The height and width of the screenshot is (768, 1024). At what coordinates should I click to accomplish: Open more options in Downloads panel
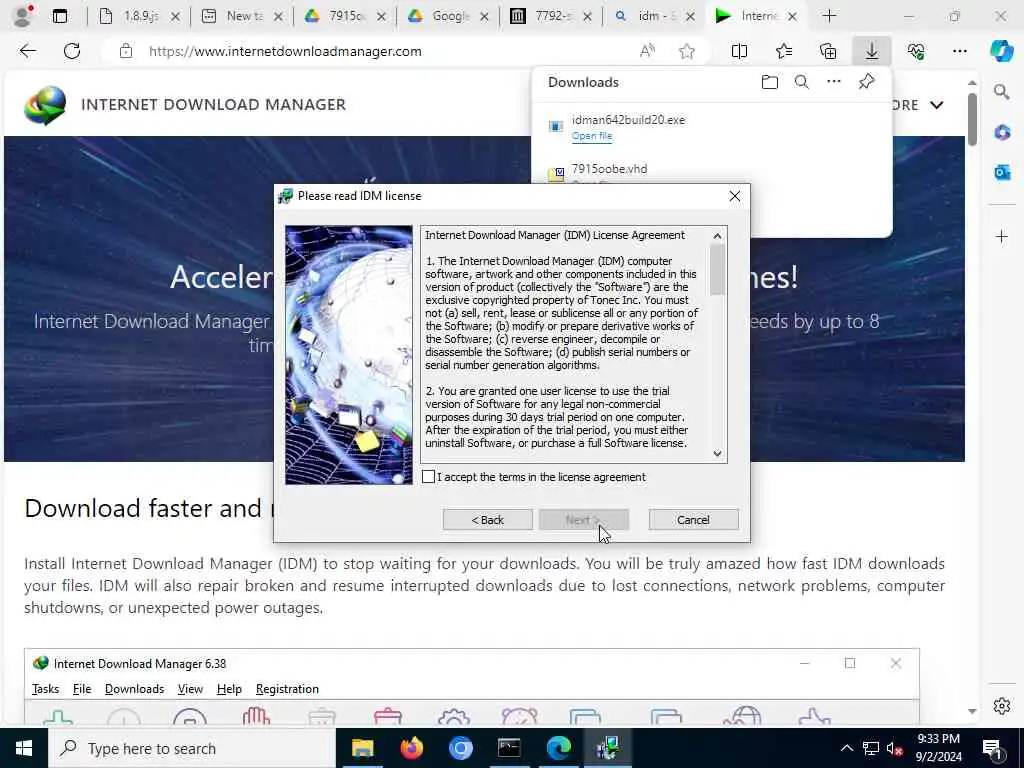coord(834,82)
